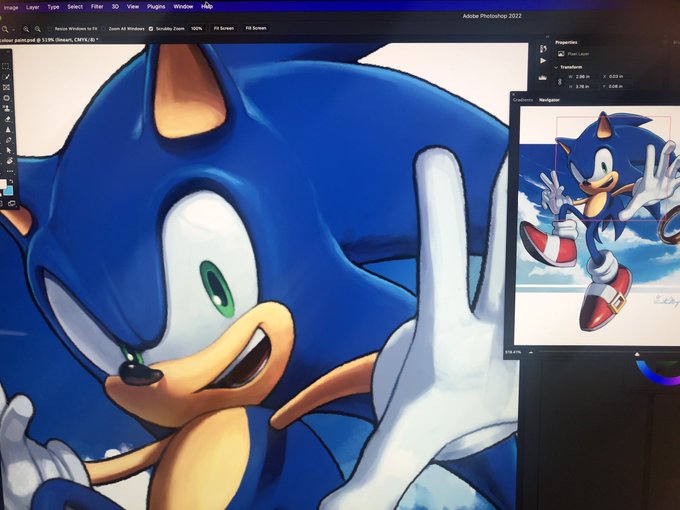Open the 3D menu

(x=115, y=7)
